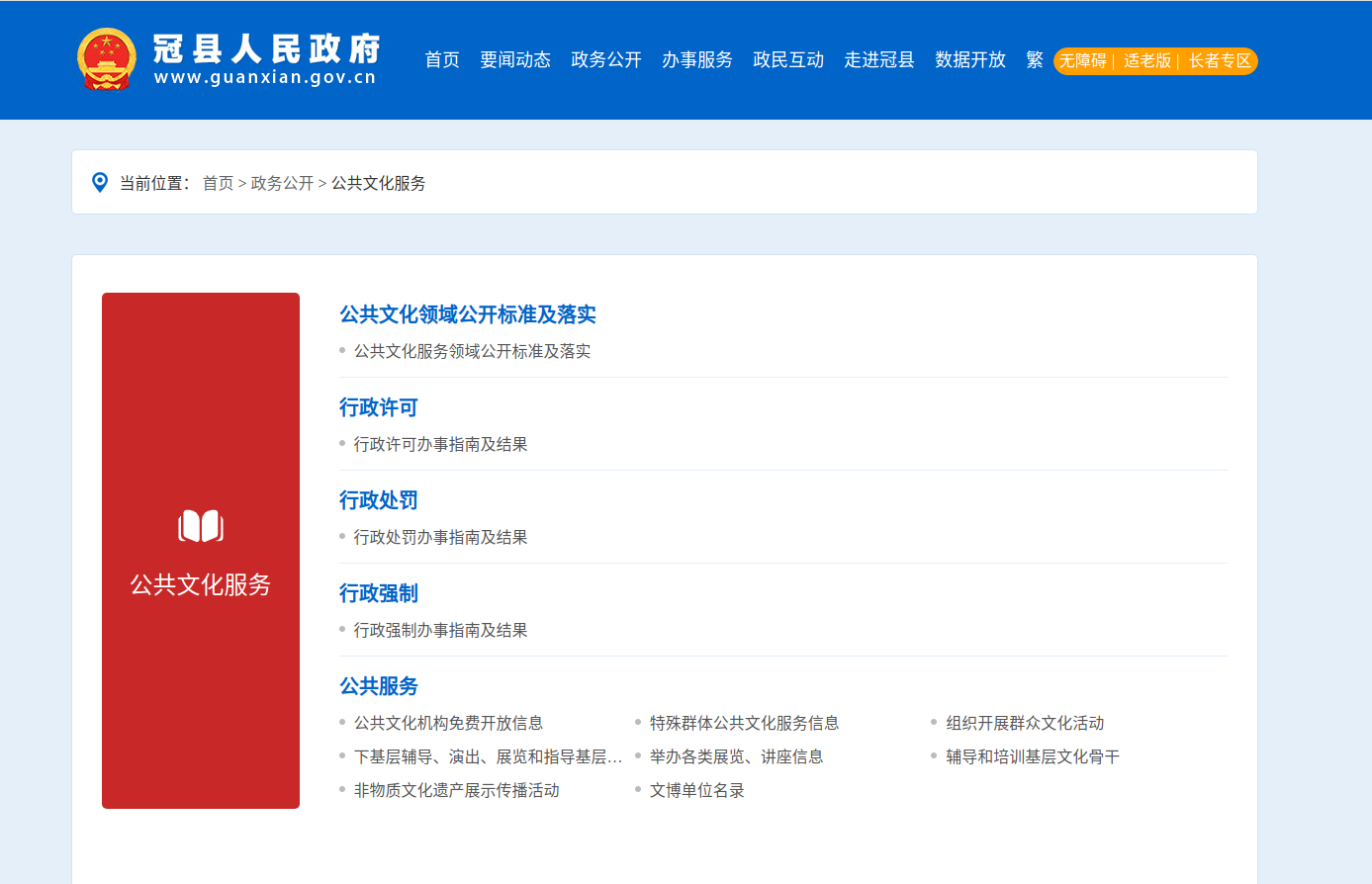Click the open book icon on the red card
The width and height of the screenshot is (1372, 884).
pyautogui.click(x=201, y=526)
